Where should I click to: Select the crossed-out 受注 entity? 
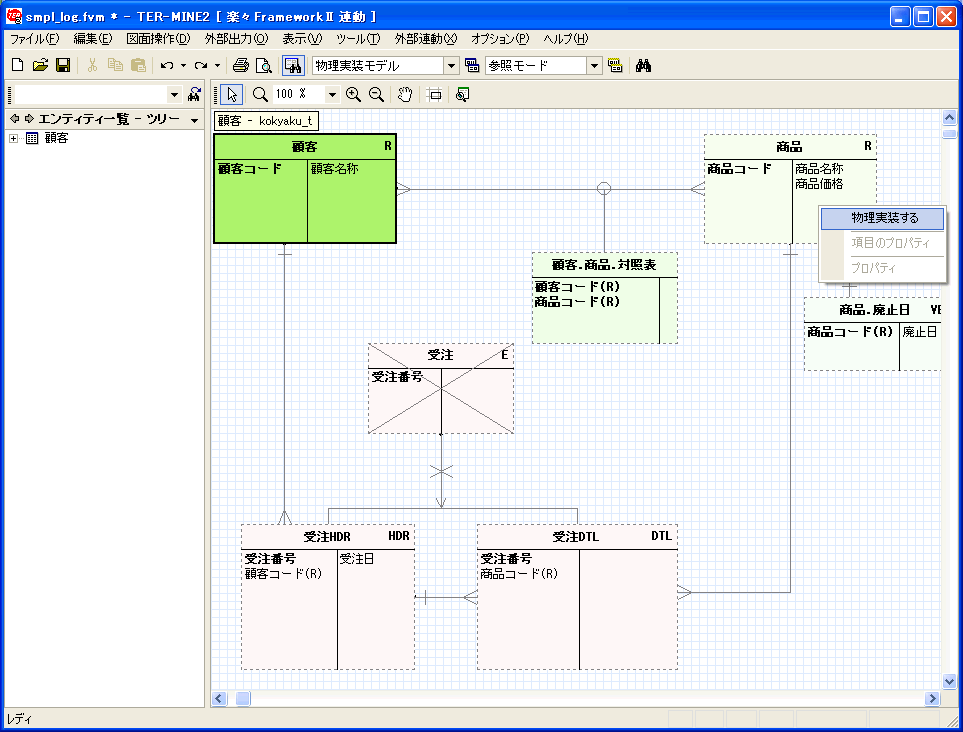click(x=441, y=388)
